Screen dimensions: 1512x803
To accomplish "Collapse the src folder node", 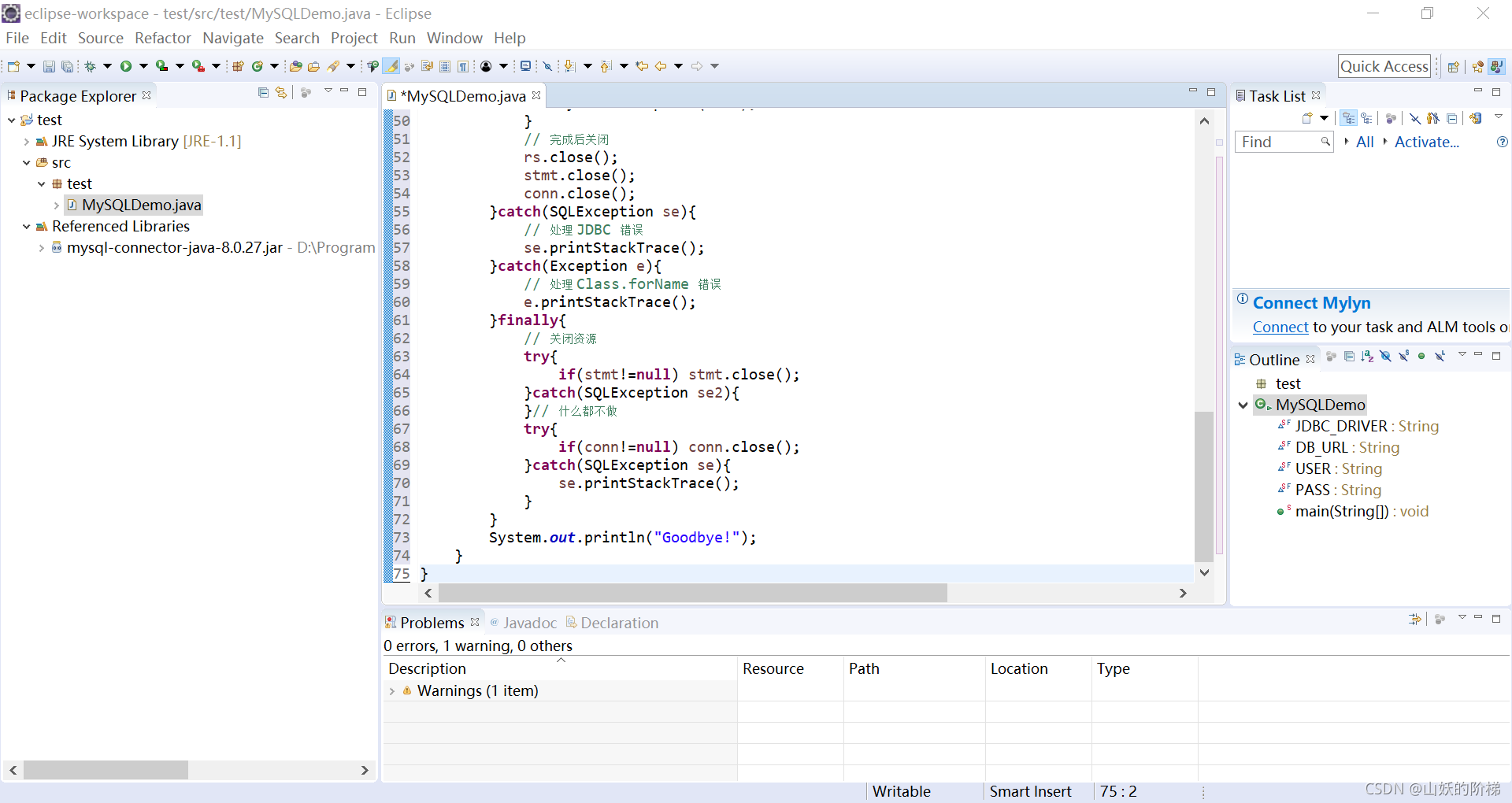I will 26,163.
